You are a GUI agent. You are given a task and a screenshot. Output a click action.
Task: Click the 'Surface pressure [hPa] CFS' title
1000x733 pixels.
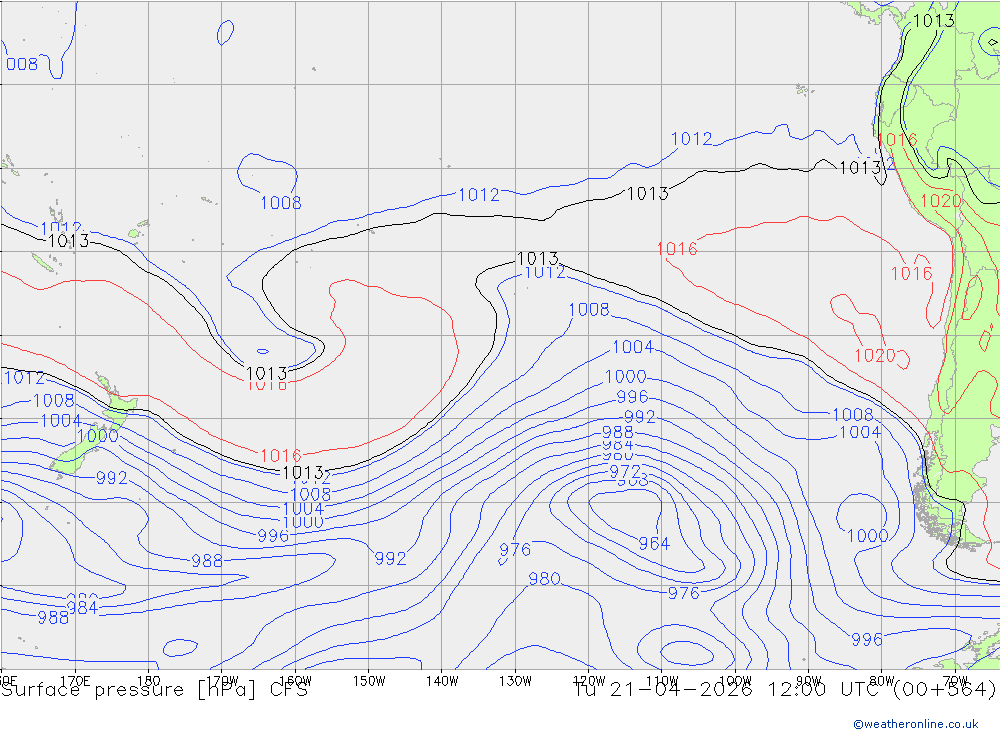(155, 690)
